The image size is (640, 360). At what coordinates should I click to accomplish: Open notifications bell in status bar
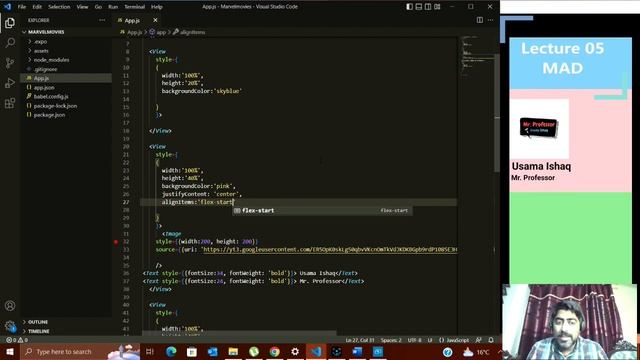click(x=491, y=340)
